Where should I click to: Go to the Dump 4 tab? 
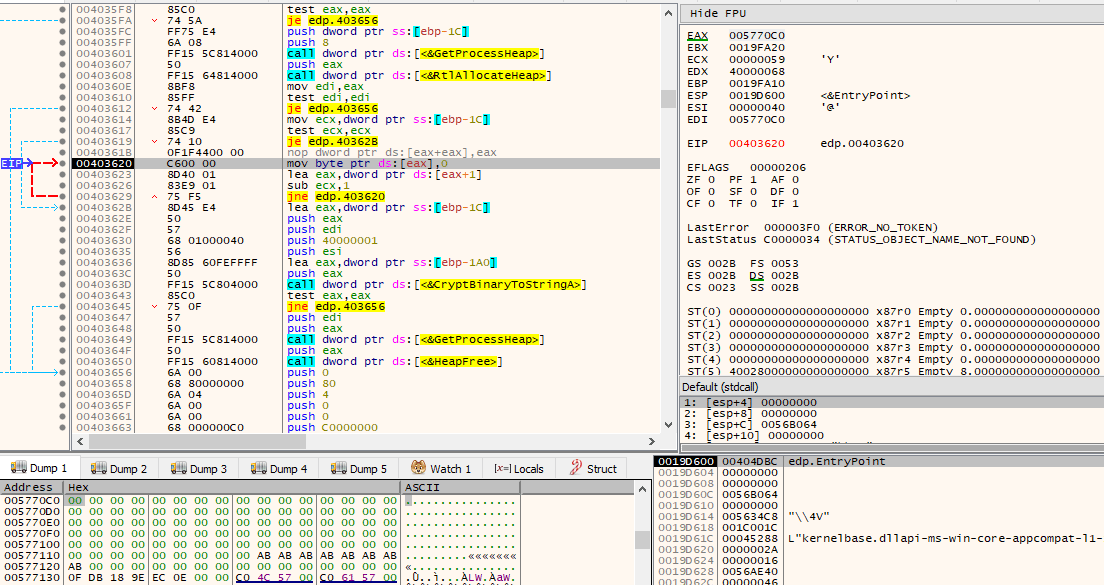(280, 468)
